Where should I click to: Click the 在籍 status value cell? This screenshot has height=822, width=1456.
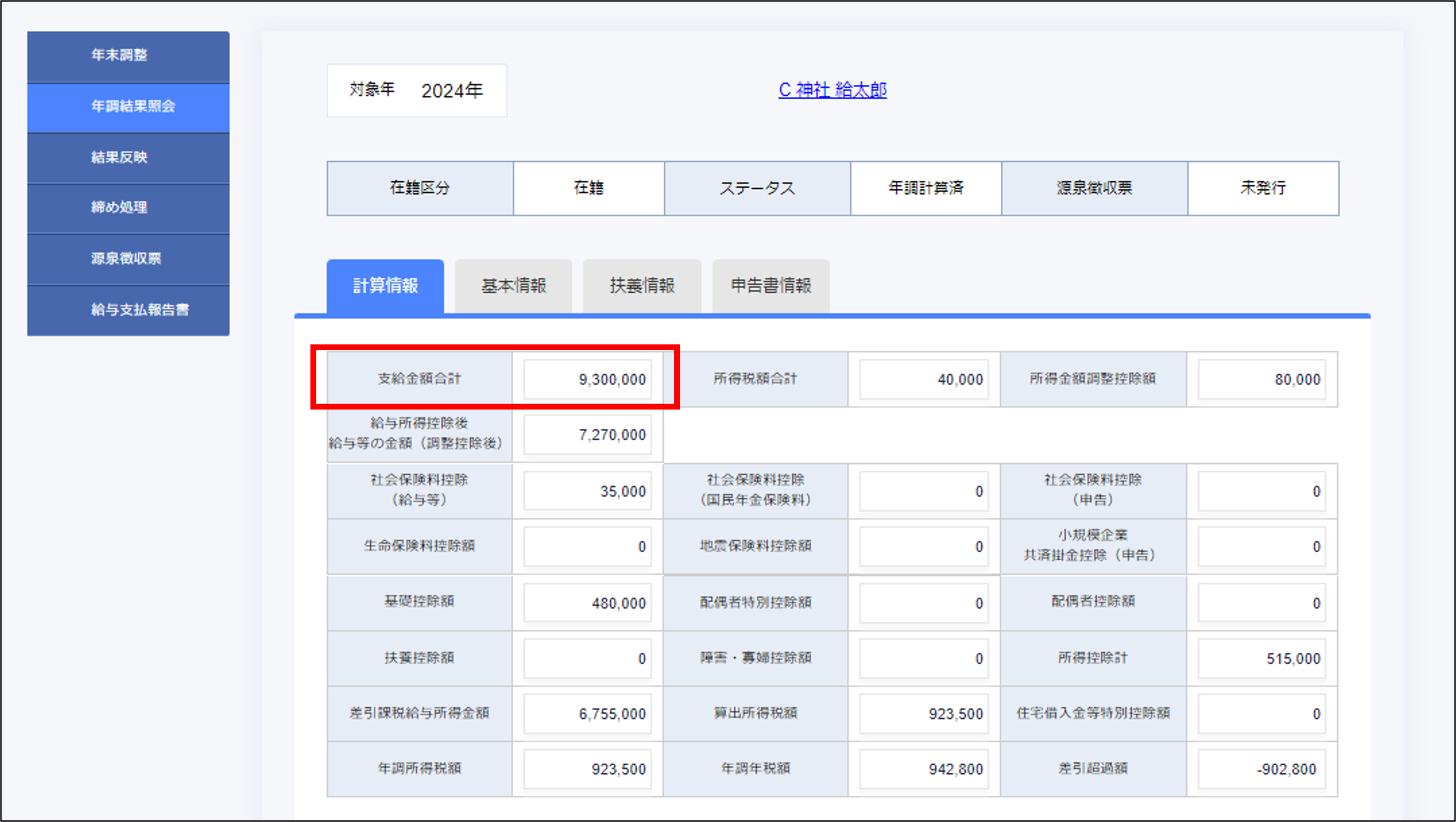point(589,188)
